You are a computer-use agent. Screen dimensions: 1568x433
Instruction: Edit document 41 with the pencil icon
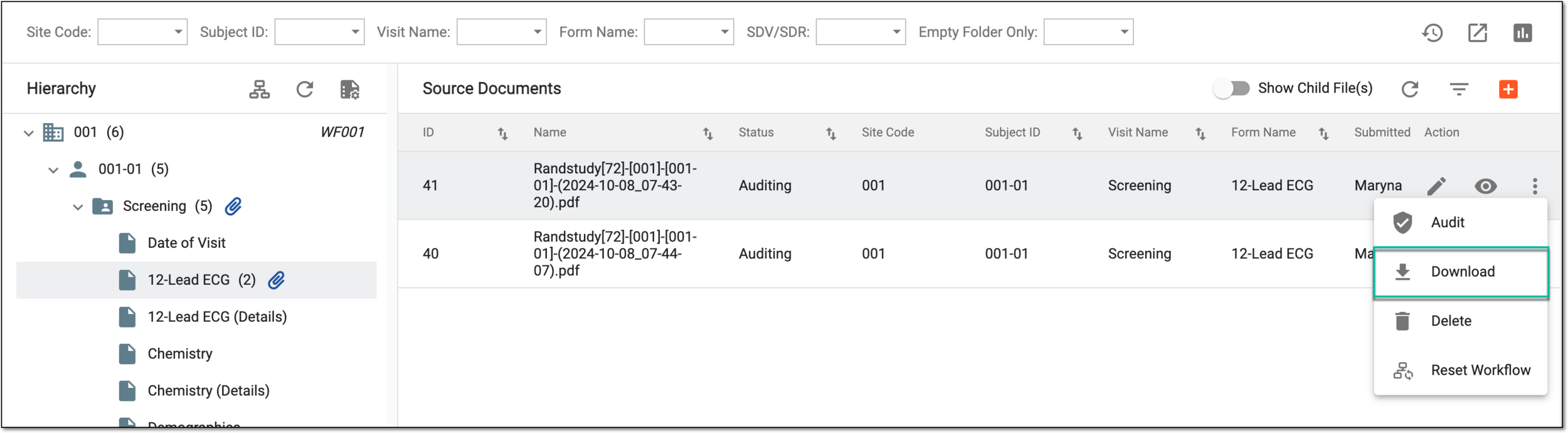coord(1436,186)
